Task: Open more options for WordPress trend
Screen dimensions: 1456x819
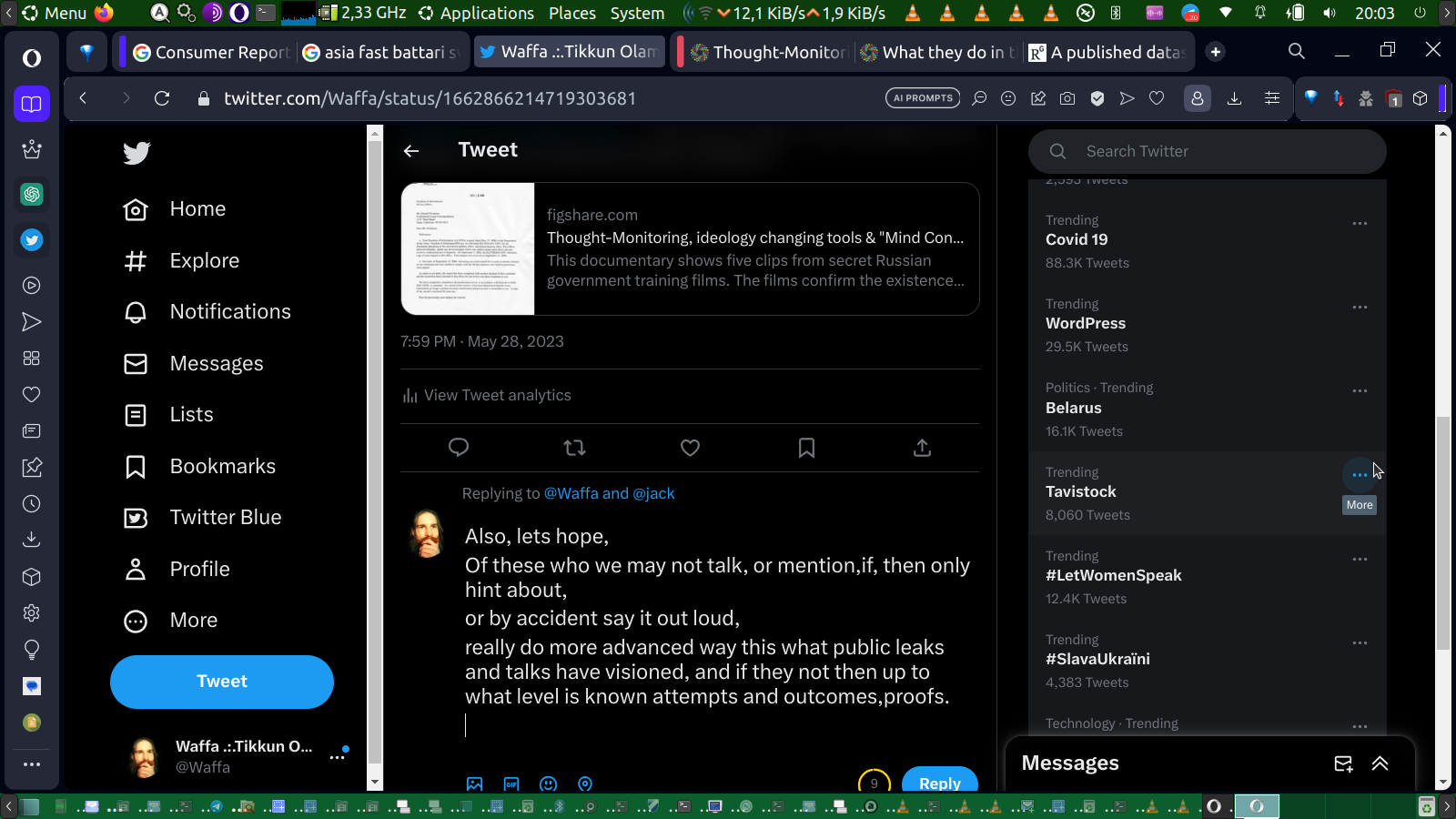Action: [x=1360, y=307]
